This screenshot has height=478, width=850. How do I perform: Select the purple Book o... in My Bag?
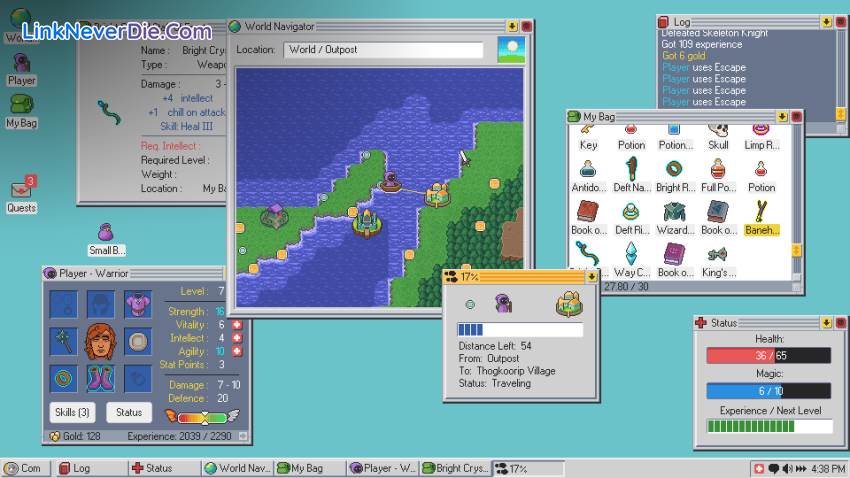(x=675, y=261)
